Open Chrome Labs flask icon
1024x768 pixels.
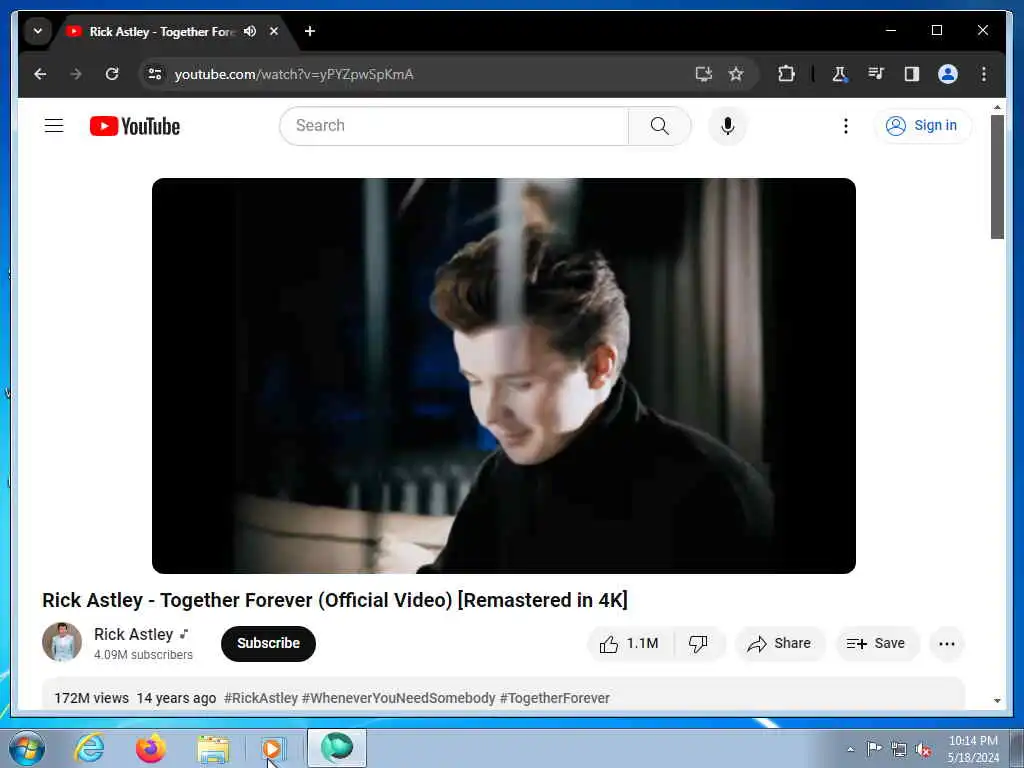click(839, 74)
